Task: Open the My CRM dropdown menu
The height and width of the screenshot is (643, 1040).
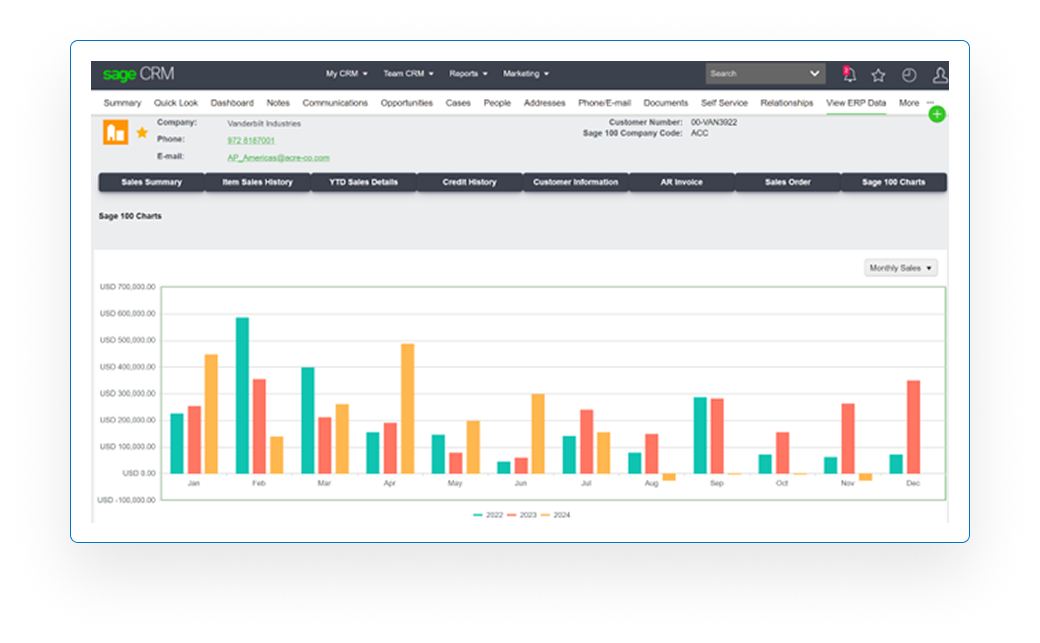Action: [x=346, y=74]
